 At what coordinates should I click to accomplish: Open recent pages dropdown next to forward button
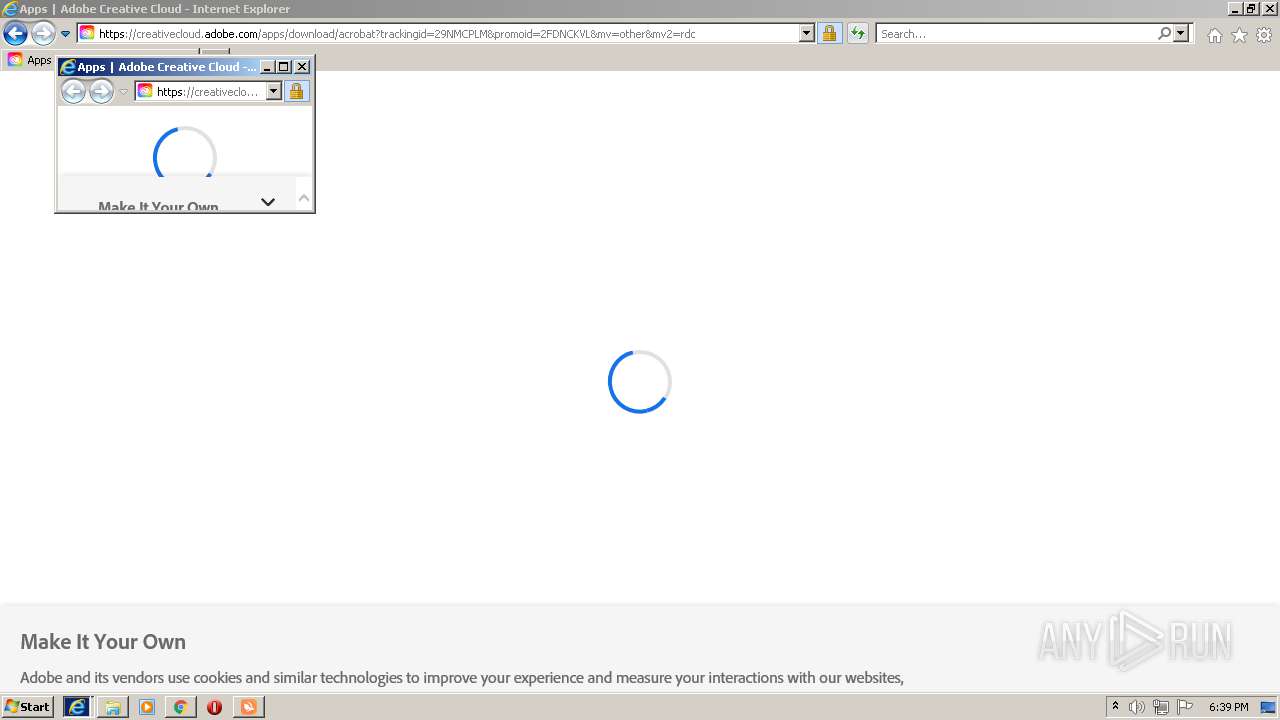tap(65, 34)
